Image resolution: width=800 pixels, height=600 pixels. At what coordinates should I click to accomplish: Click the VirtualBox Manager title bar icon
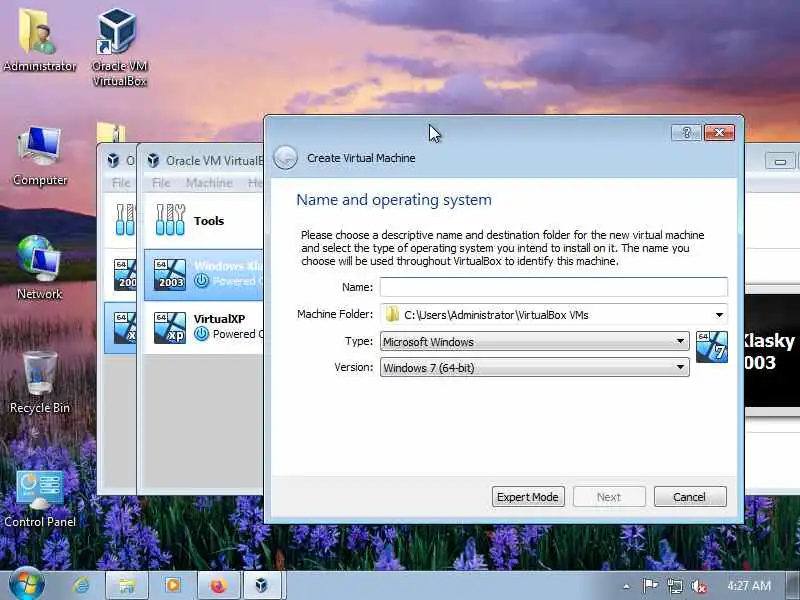pos(153,160)
